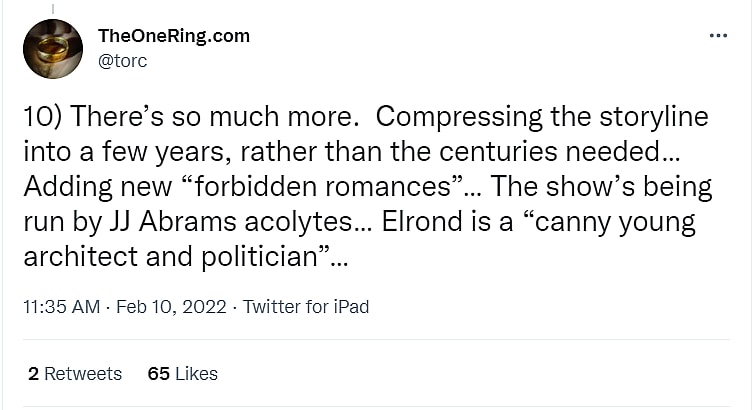Click the @torc handle
The image size is (754, 410).
click(x=124, y=60)
